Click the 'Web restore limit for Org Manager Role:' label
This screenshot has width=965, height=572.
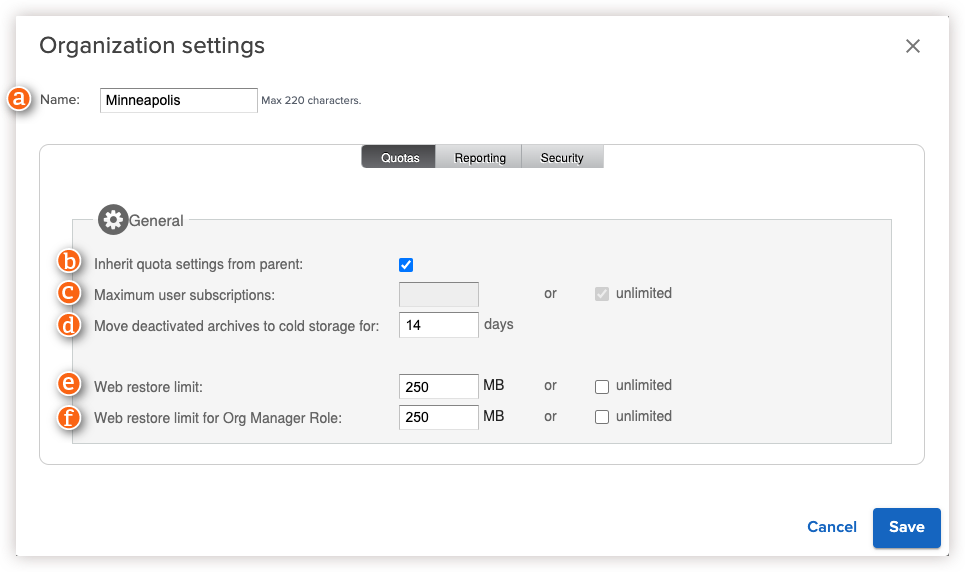[x=217, y=417]
